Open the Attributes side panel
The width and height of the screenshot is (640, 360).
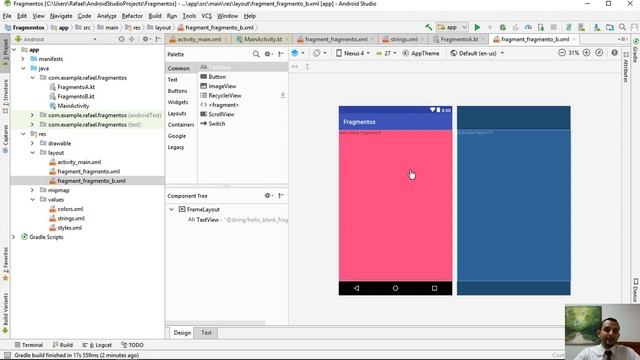coord(626,67)
